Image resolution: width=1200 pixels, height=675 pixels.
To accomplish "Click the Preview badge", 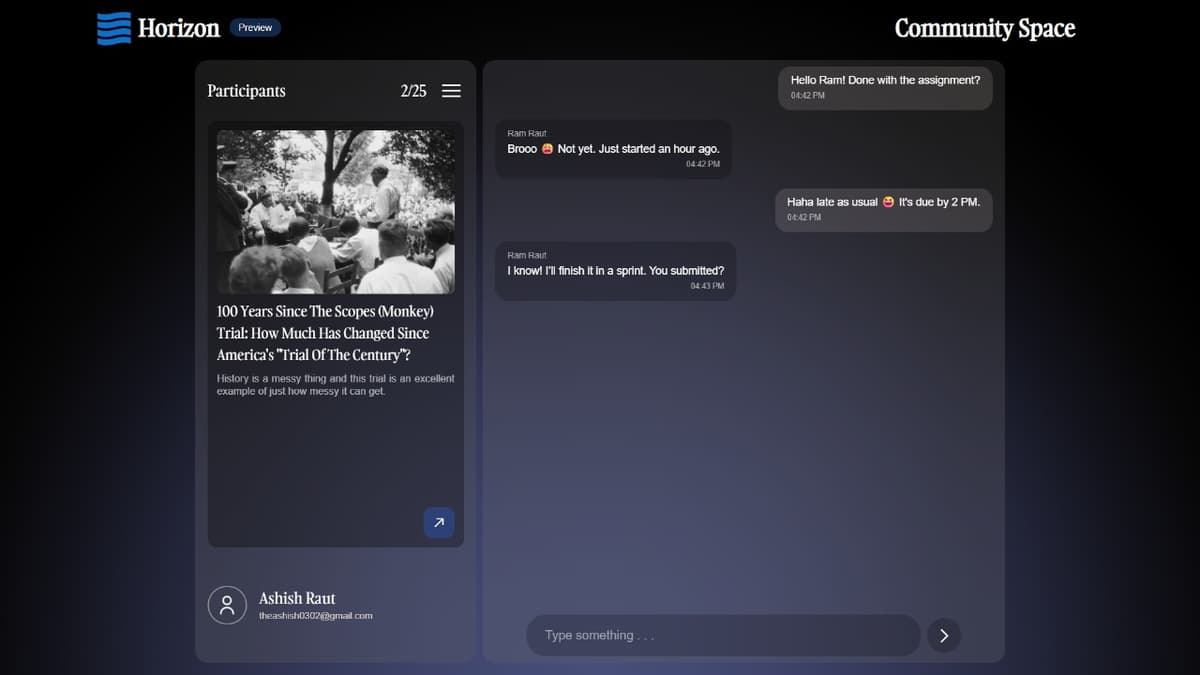I will point(255,28).
